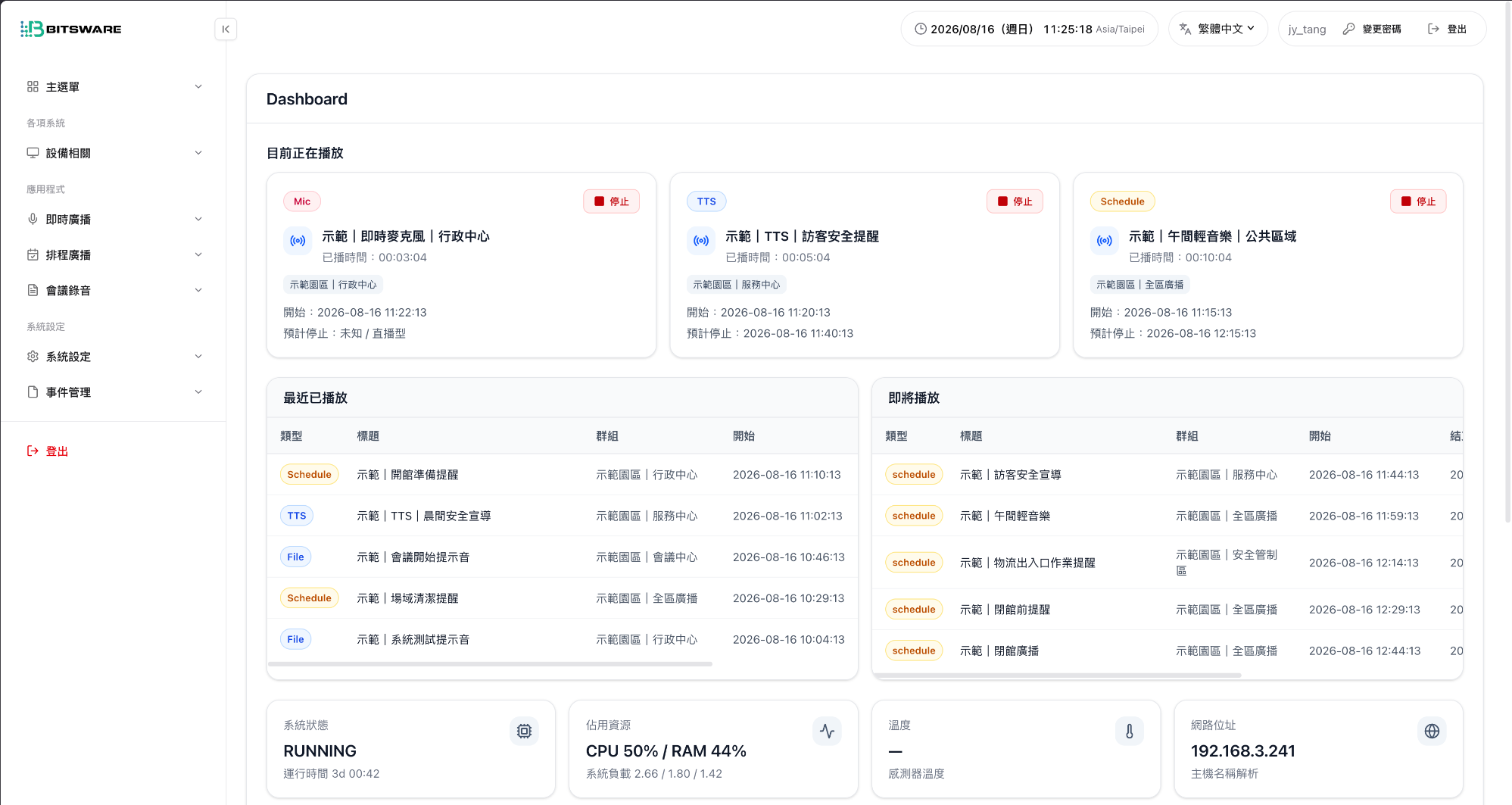Viewport: 1512px width, 805px height.
Task: Click the Bitsware logo
Action: point(70,29)
